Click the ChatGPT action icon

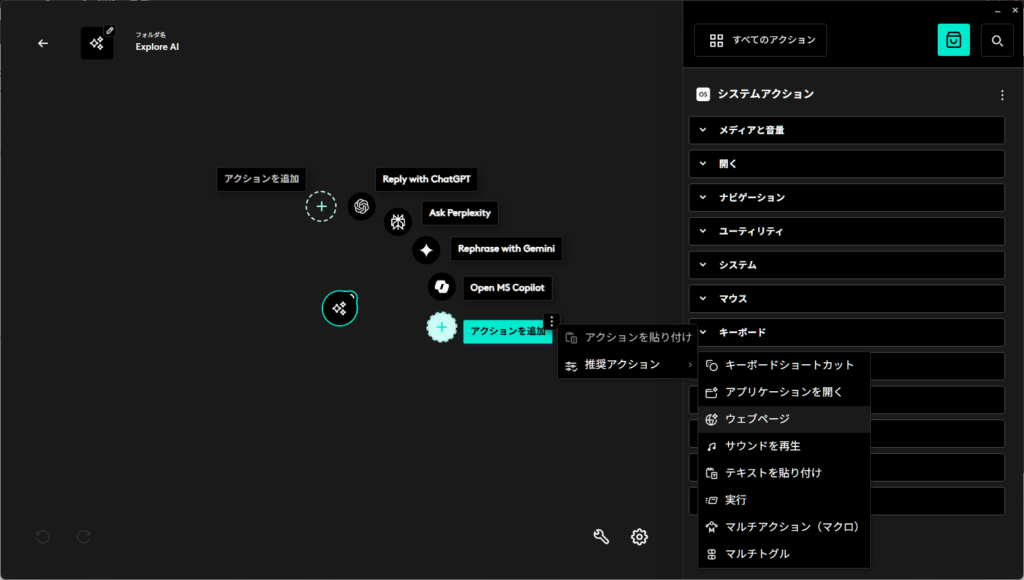pyautogui.click(x=361, y=206)
